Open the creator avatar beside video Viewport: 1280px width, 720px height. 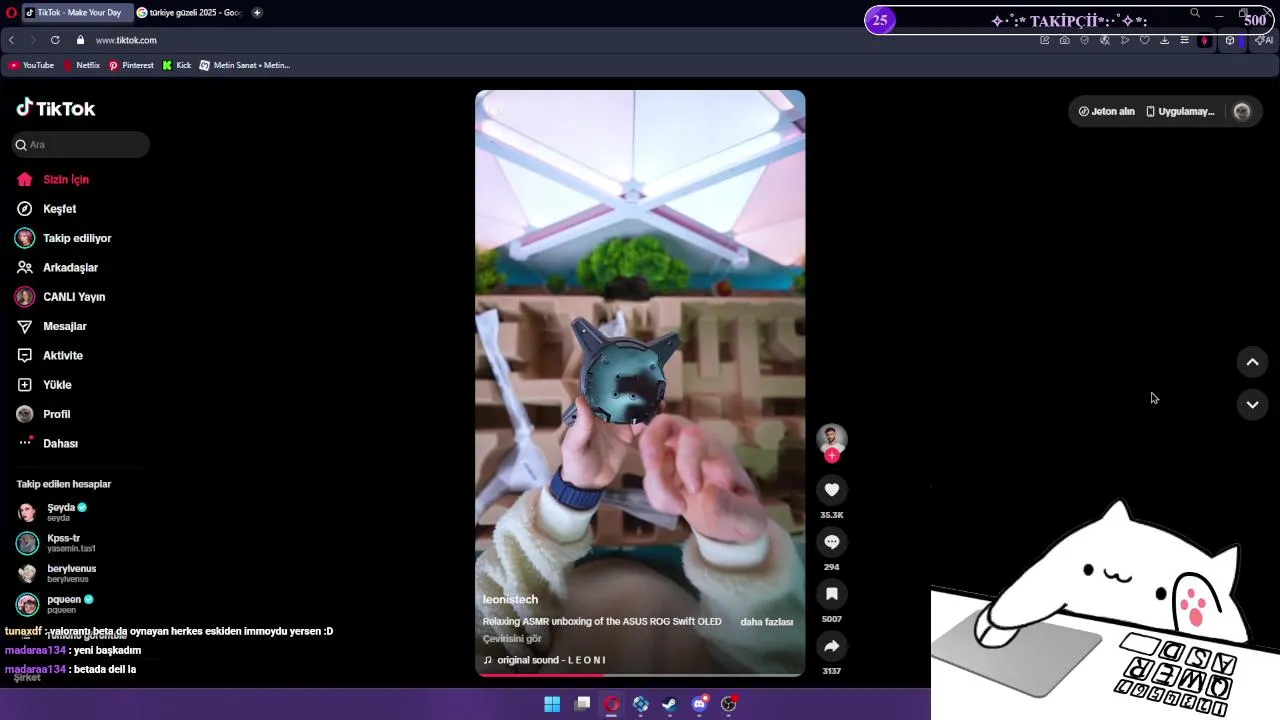tap(831, 438)
